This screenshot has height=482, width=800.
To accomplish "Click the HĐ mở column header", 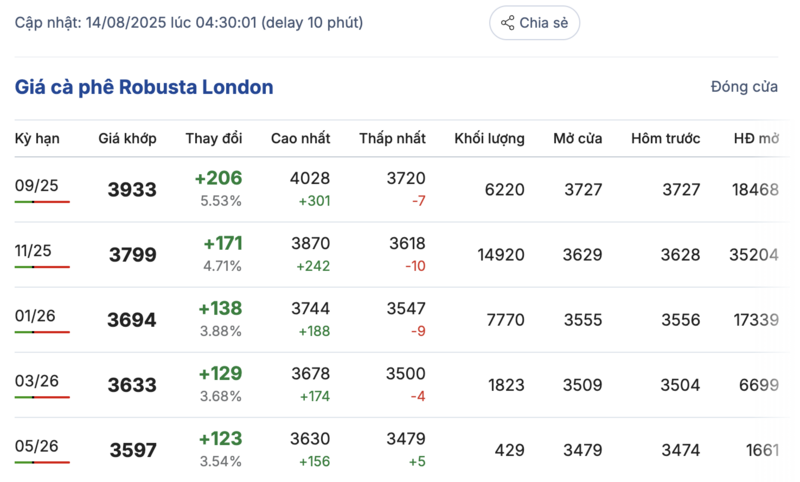I will pyautogui.click(x=755, y=138).
